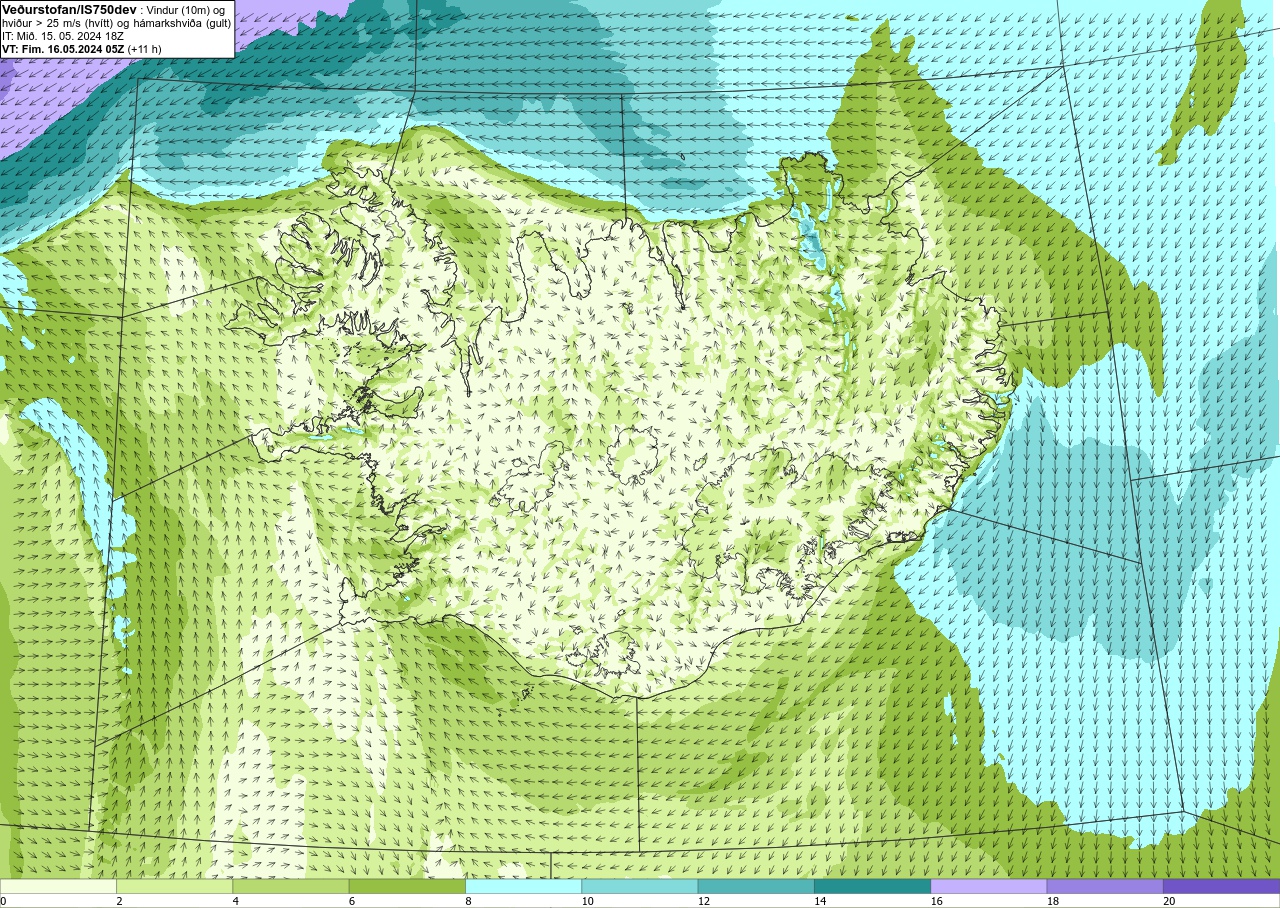Image resolution: width=1280 pixels, height=908 pixels.
Task: Click the '14' label on the color scale
Action: (x=820, y=901)
